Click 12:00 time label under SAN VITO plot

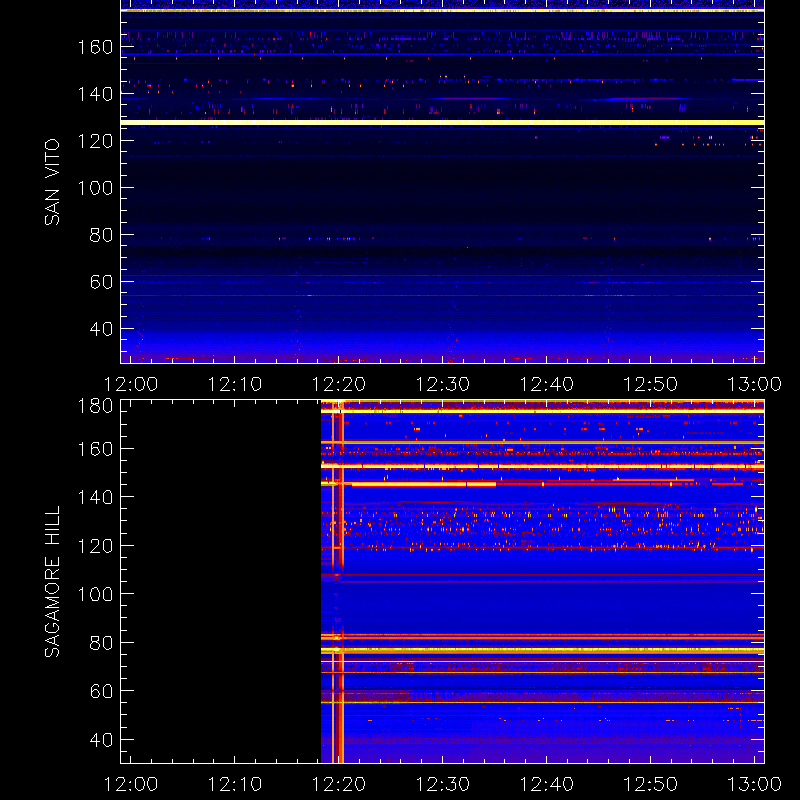[x=131, y=384]
